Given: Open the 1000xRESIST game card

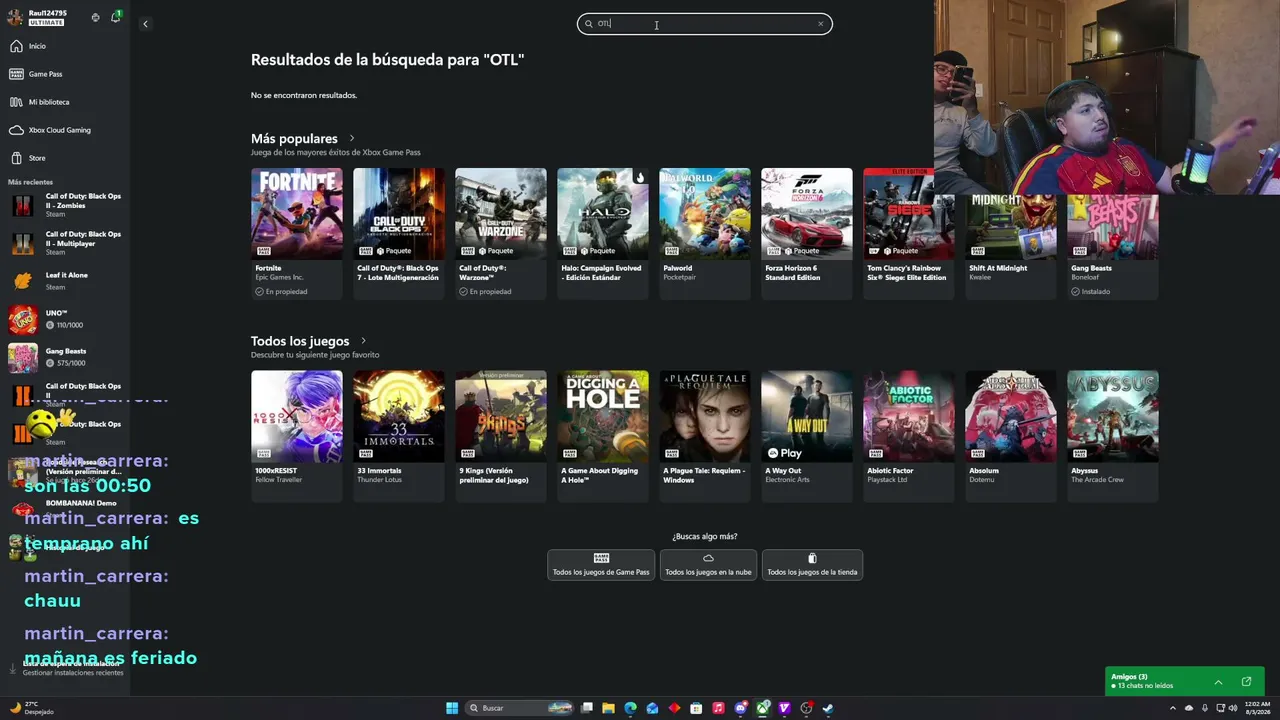Looking at the screenshot, I should pyautogui.click(x=296, y=435).
